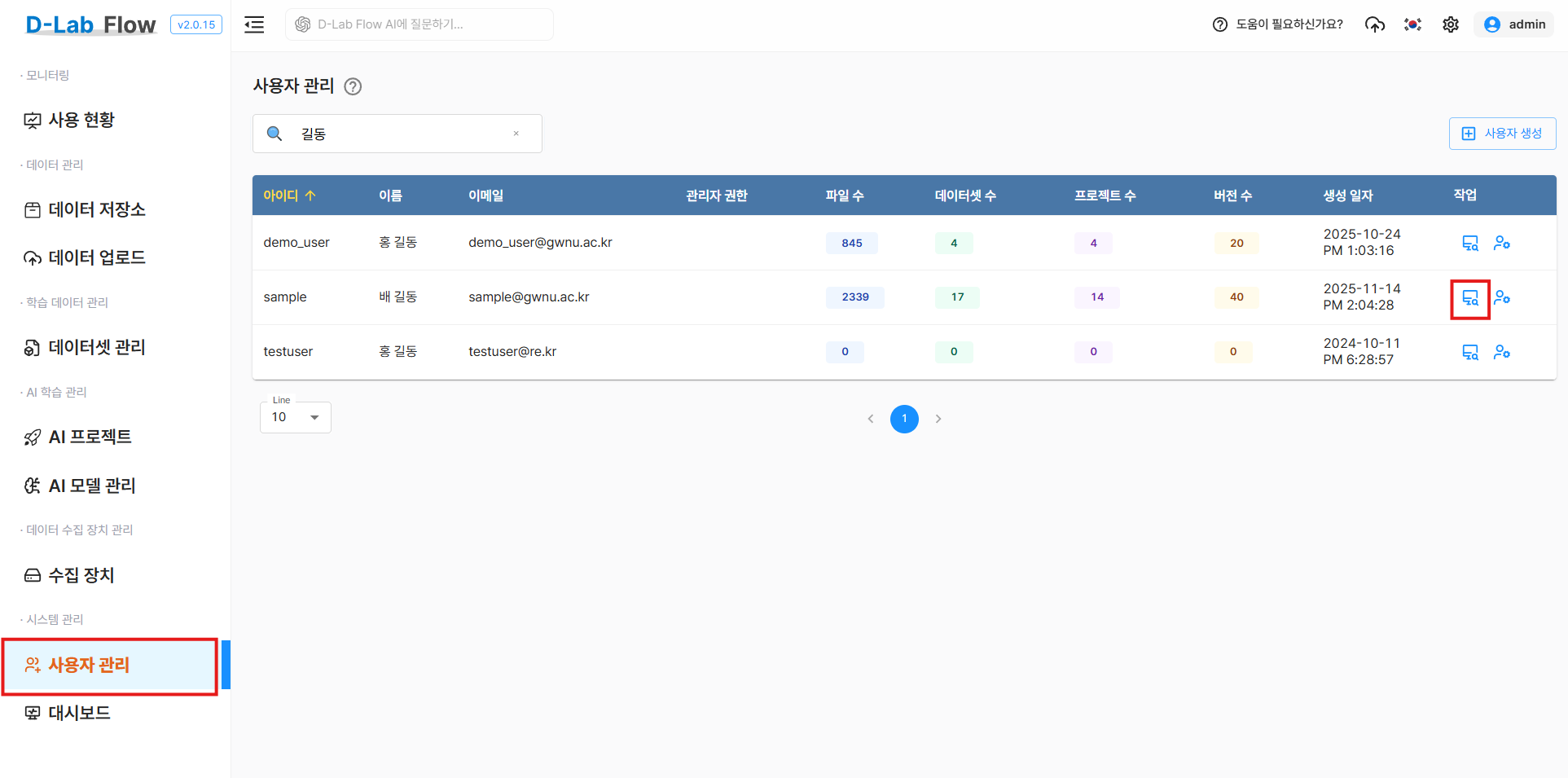Open data view icon for sample user

1470,298
